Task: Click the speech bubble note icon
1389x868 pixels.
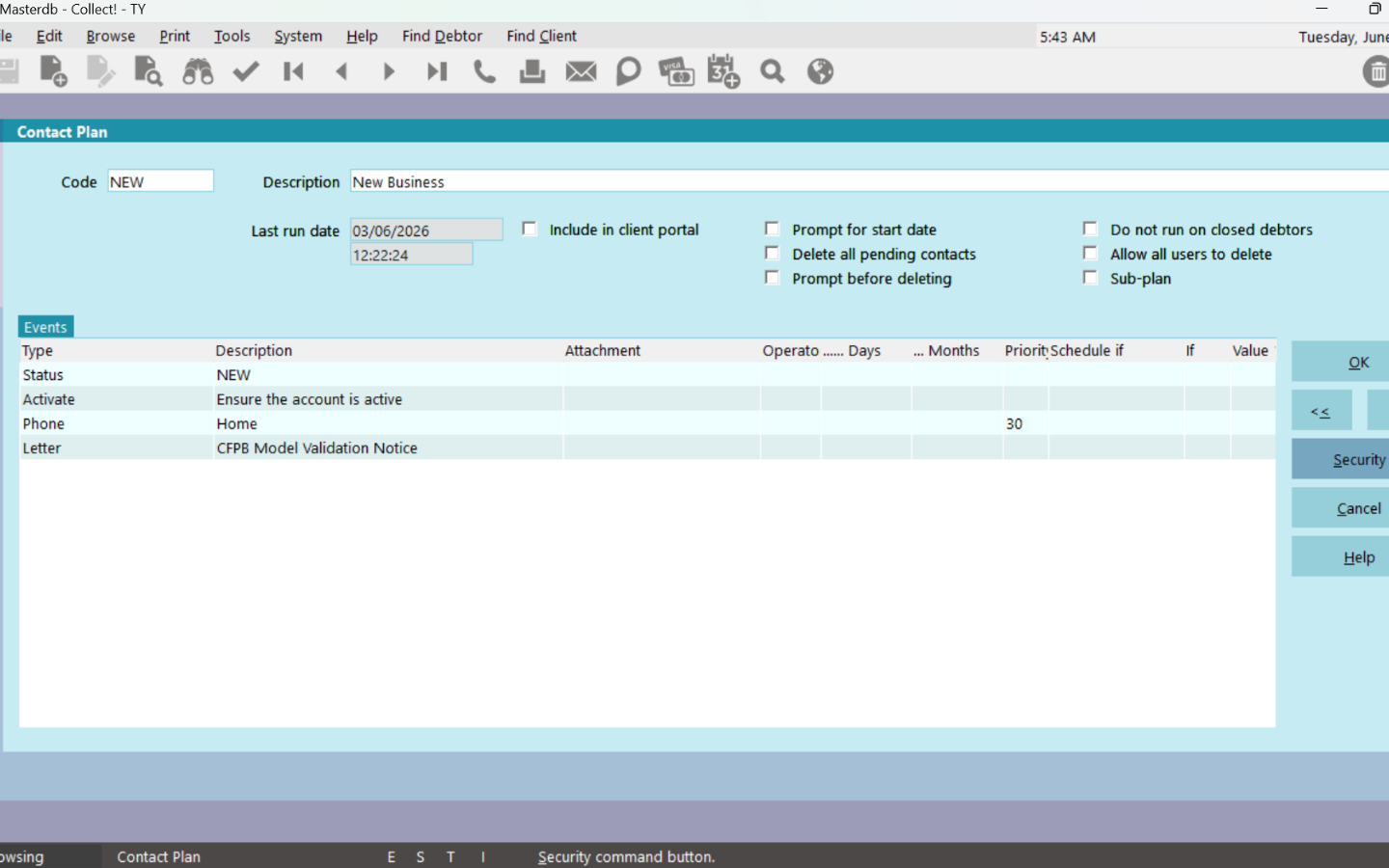Action: coord(628,71)
